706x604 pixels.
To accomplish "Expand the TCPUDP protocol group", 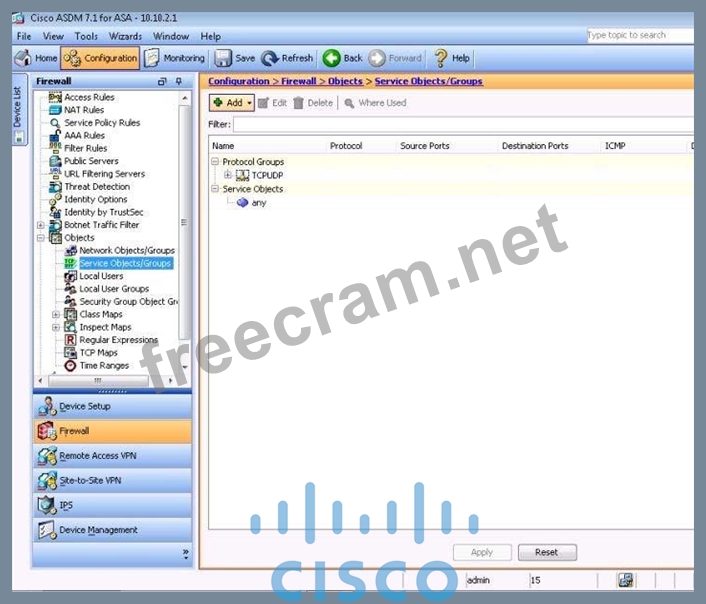I will point(227,175).
